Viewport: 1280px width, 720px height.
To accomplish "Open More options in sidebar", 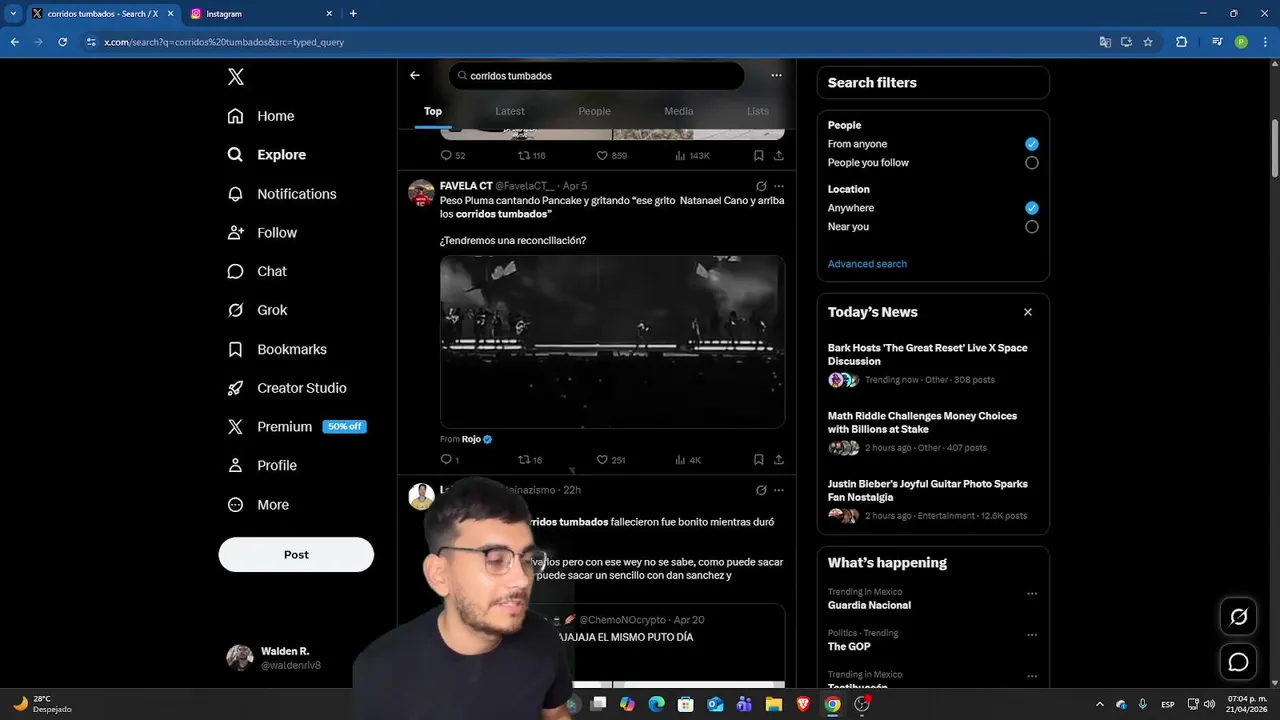I will pos(258,505).
